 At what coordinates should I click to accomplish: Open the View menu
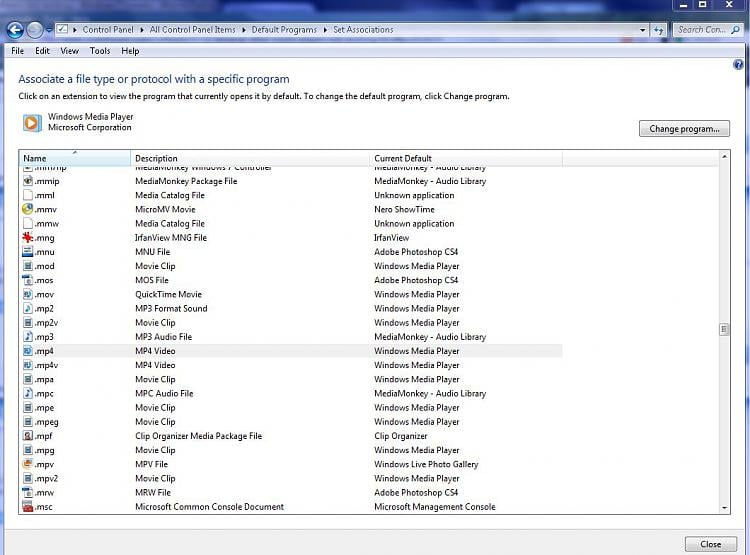click(x=69, y=51)
